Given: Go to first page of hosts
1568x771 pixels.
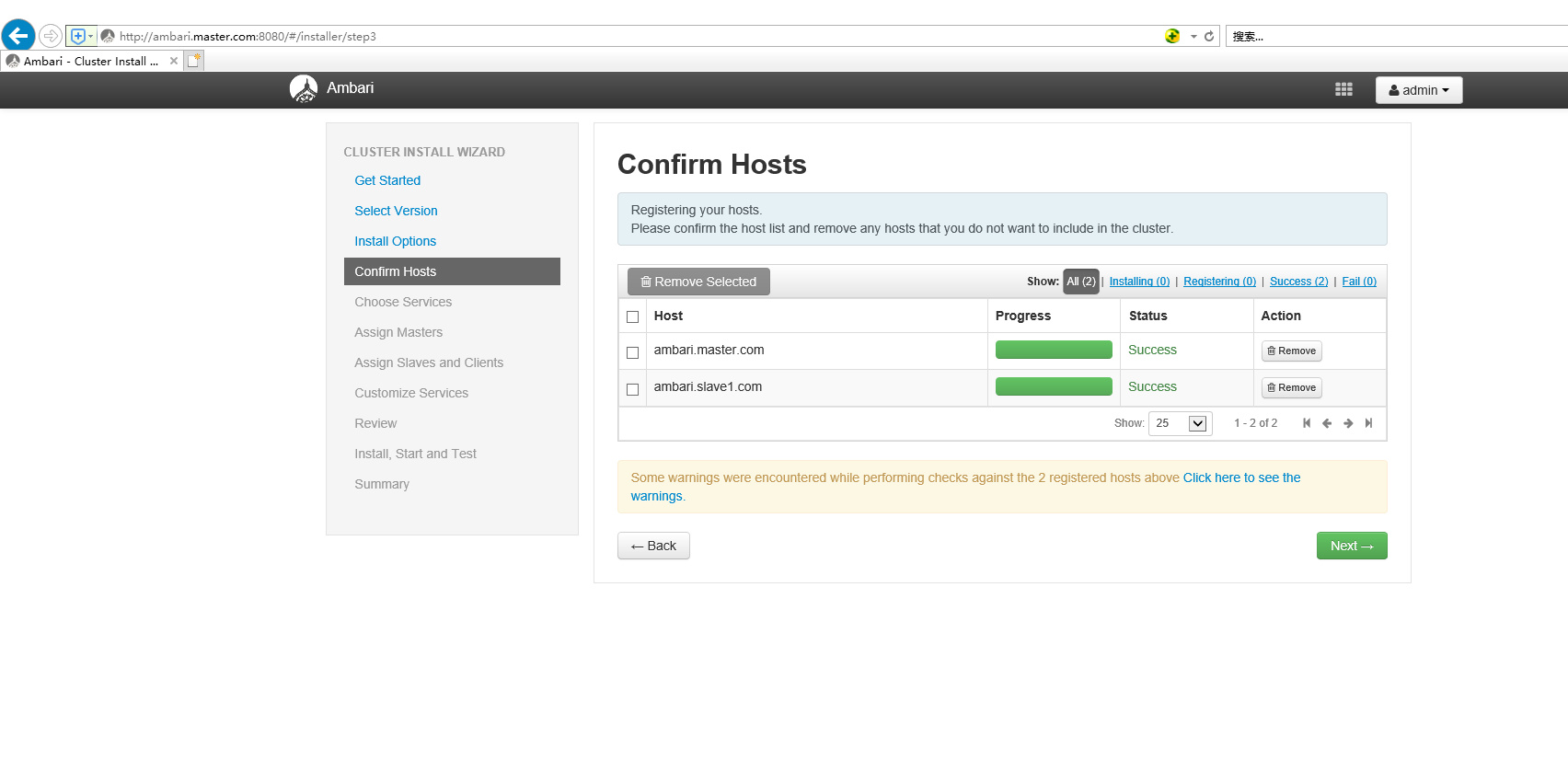Looking at the screenshot, I should [1306, 423].
